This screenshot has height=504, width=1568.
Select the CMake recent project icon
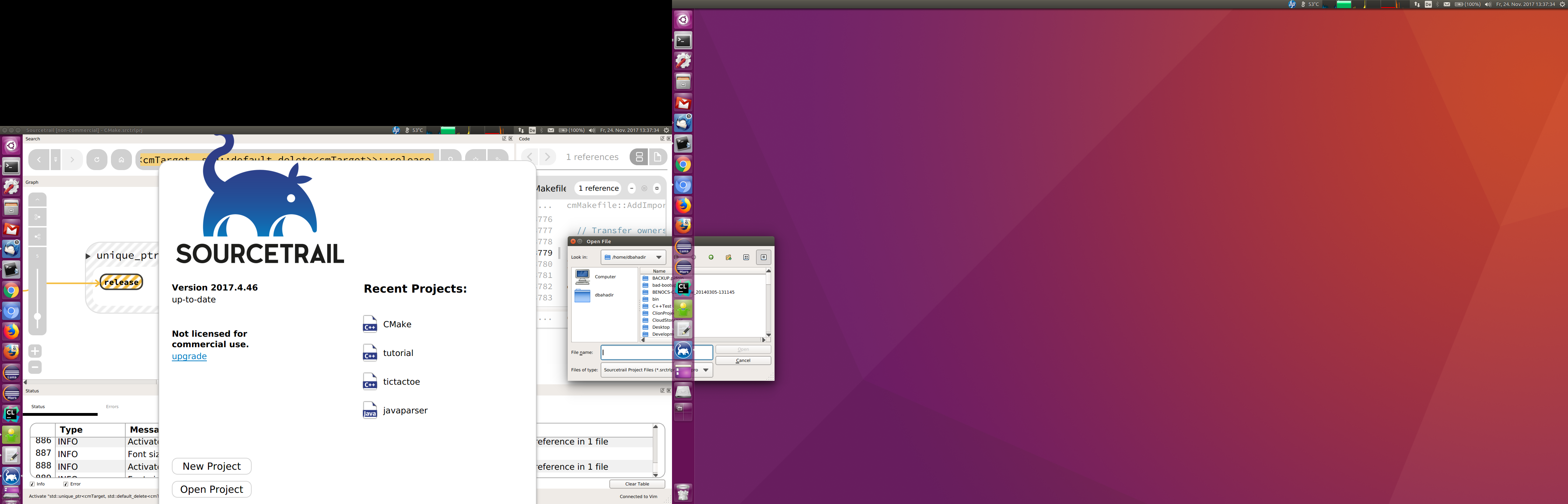[370, 324]
